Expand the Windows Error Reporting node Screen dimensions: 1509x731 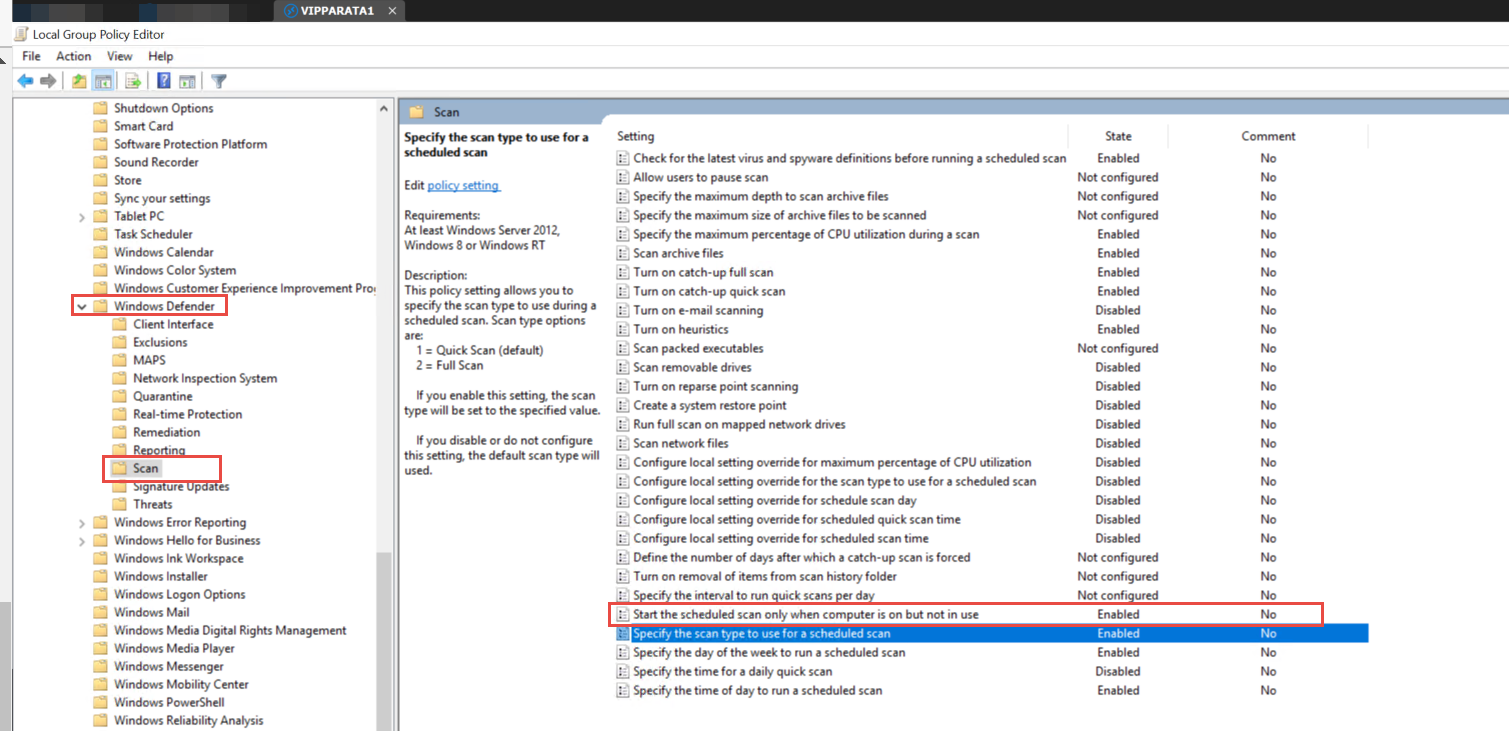82,522
